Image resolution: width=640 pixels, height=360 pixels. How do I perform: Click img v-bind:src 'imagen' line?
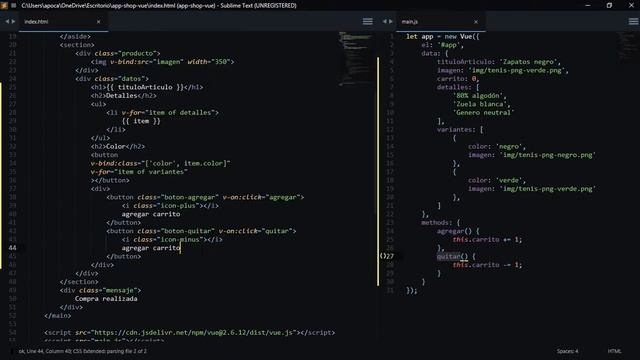tap(162, 62)
